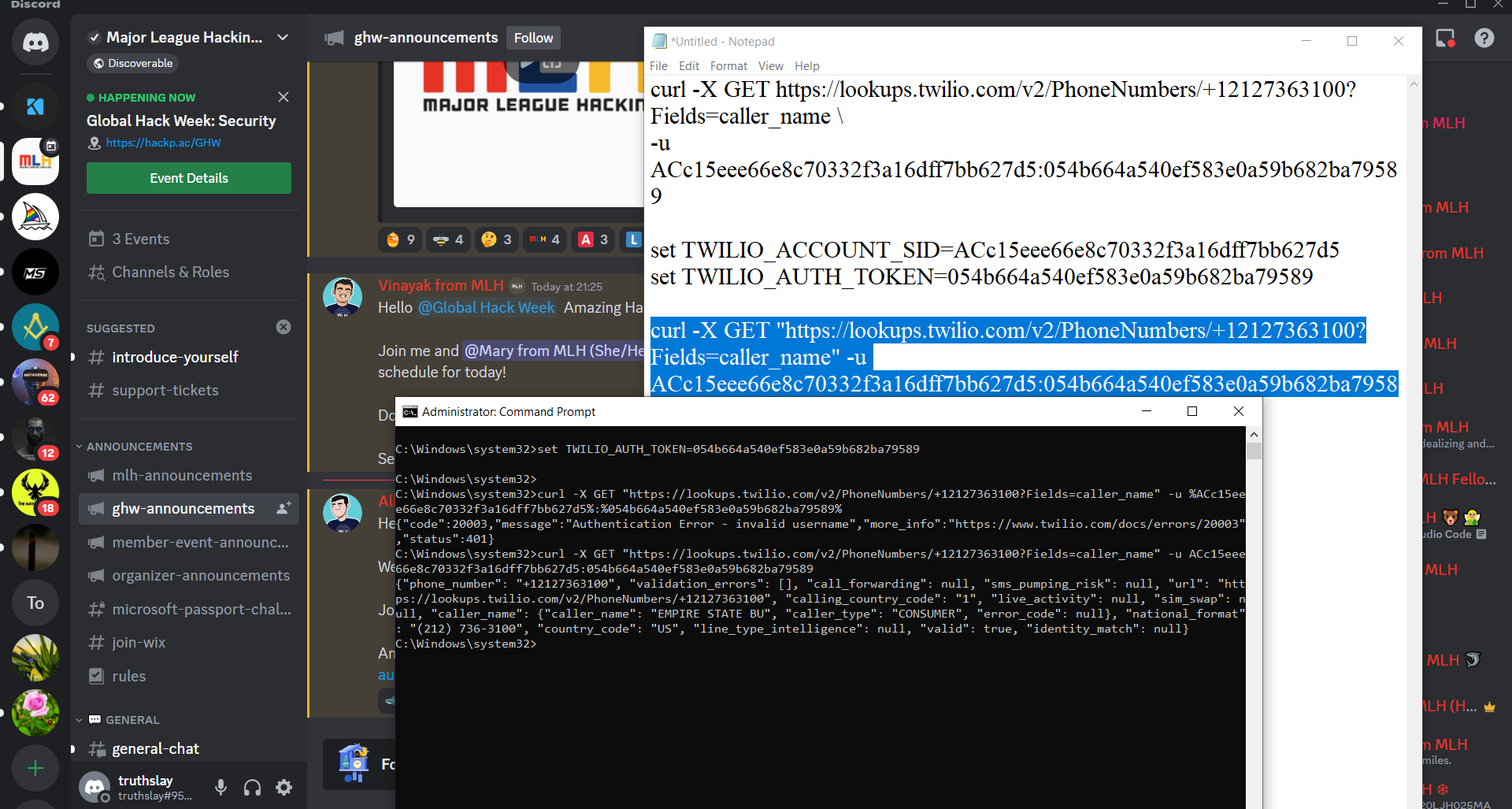The height and width of the screenshot is (809, 1512).
Task: Toggle the reaction with count 4 beside 9
Action: [x=449, y=239]
